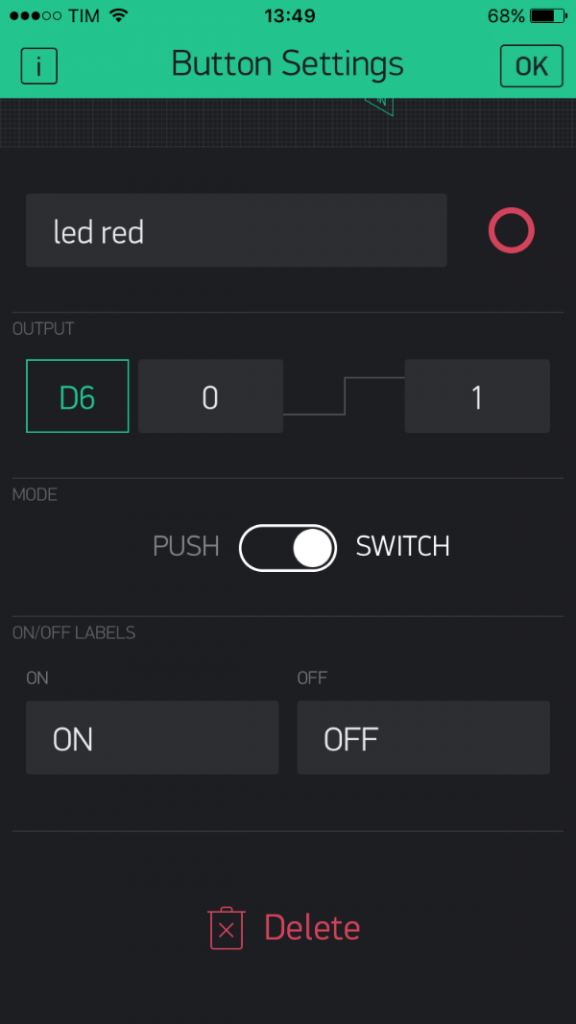Switch the button mode from SWITCH to PUSH
Screen dimensions: 576x1024
click(x=288, y=547)
